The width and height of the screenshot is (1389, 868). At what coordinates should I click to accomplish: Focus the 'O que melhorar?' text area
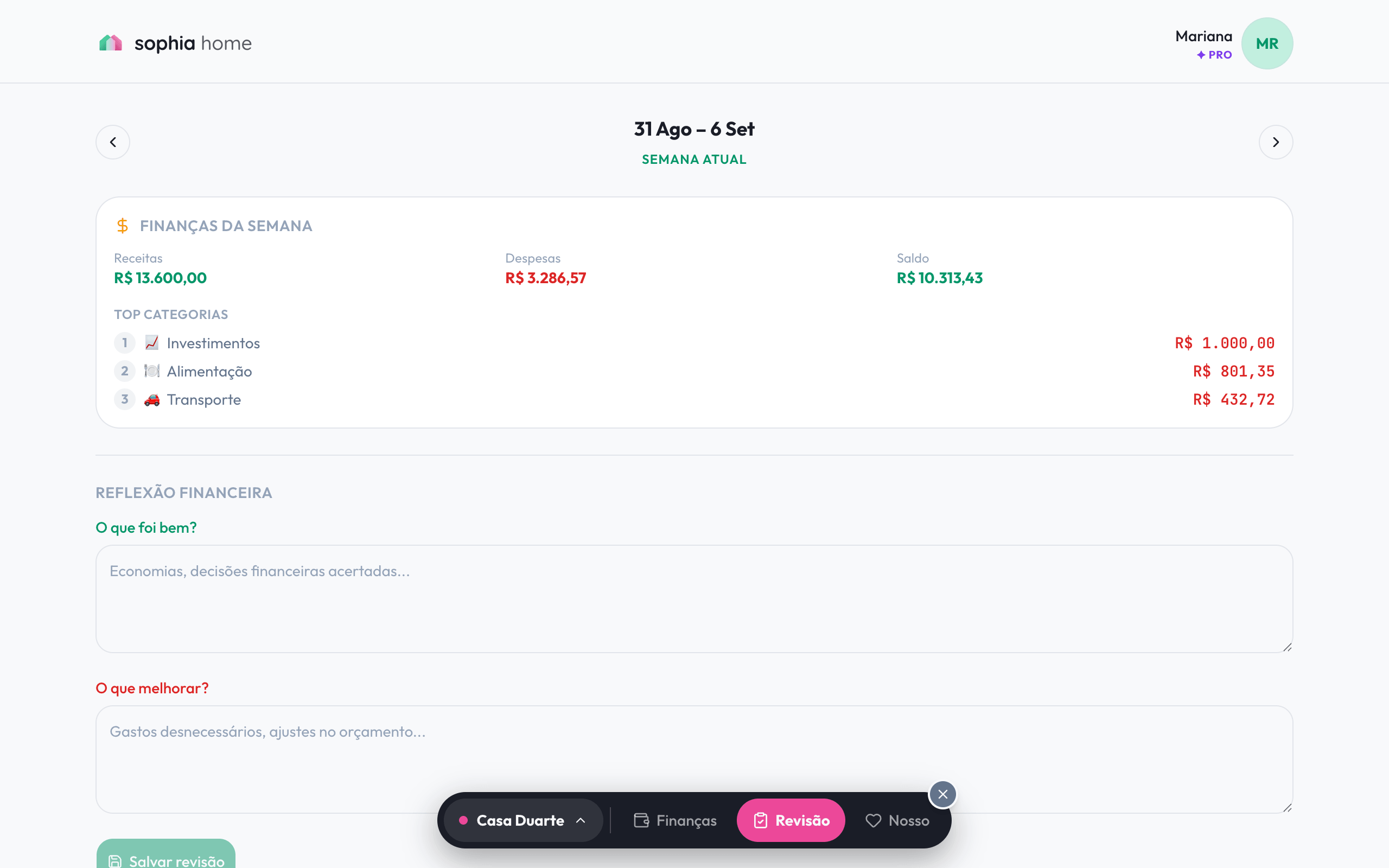coord(694,759)
